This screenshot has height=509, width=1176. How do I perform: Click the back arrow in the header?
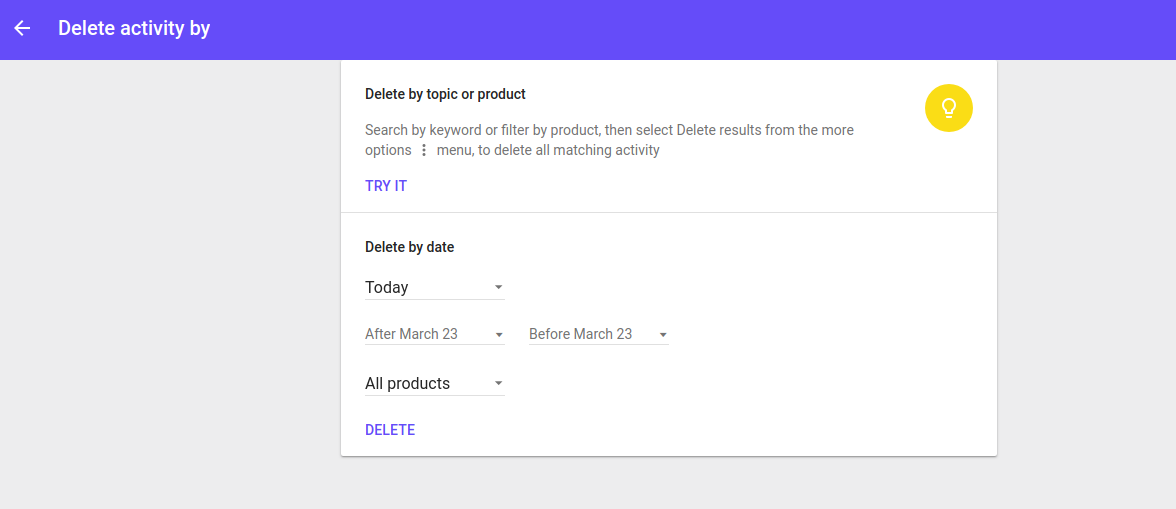coord(22,28)
